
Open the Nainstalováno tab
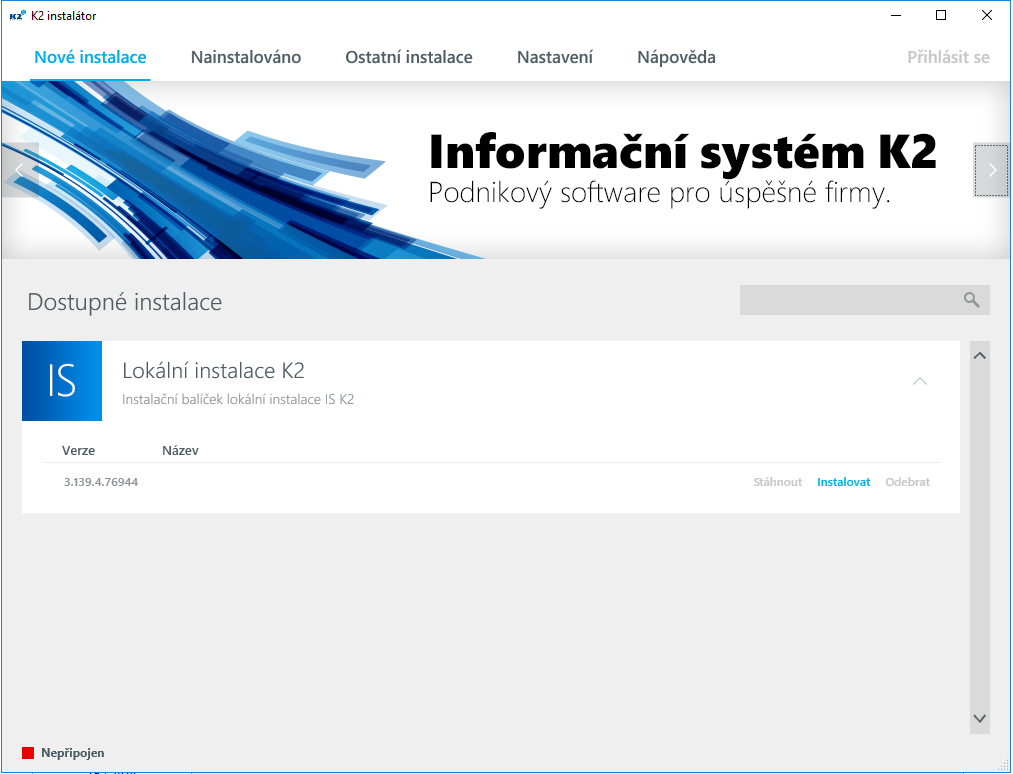(x=245, y=58)
